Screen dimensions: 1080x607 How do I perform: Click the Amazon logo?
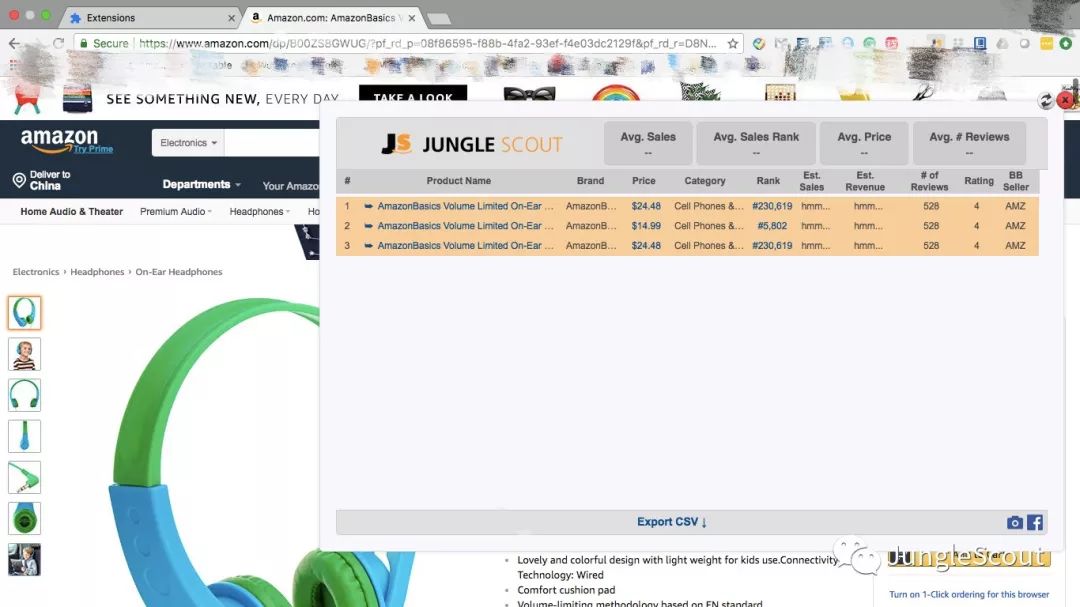pyautogui.click(x=59, y=141)
